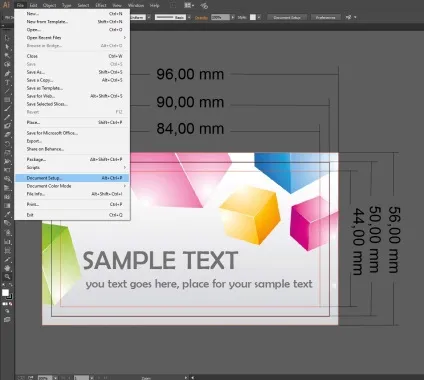Viewport: 424px width, 380px height.
Task: Choose Save for Web... menu item
Action: [x=72, y=96]
